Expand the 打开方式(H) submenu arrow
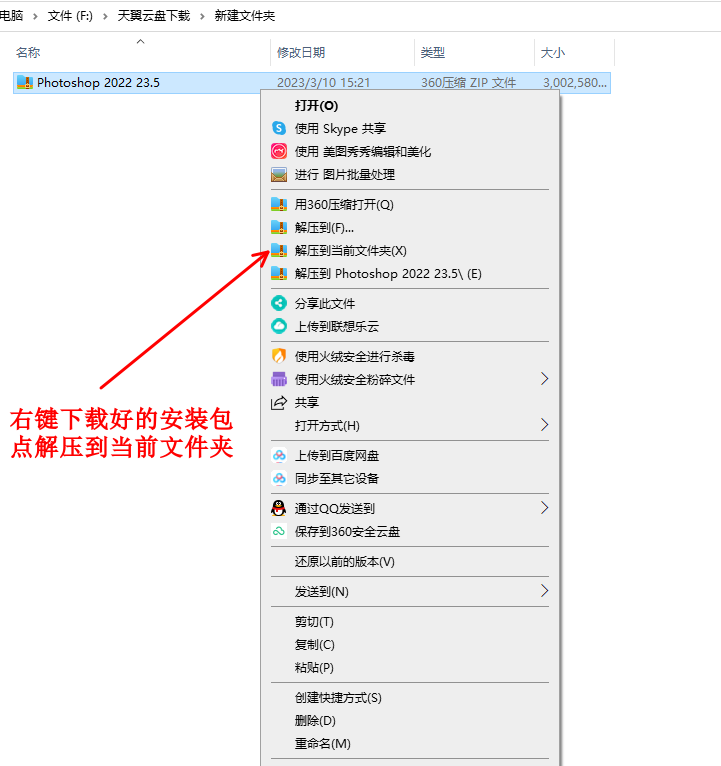The width and height of the screenshot is (721, 766). point(544,425)
